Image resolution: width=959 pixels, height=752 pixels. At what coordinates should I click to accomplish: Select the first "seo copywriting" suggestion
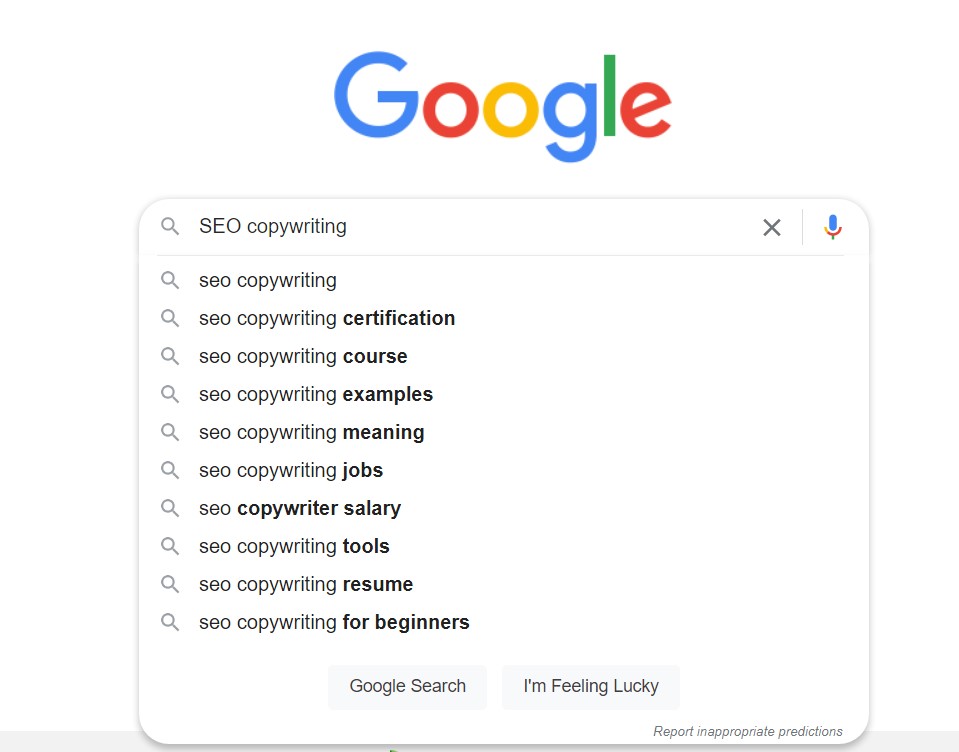(267, 280)
